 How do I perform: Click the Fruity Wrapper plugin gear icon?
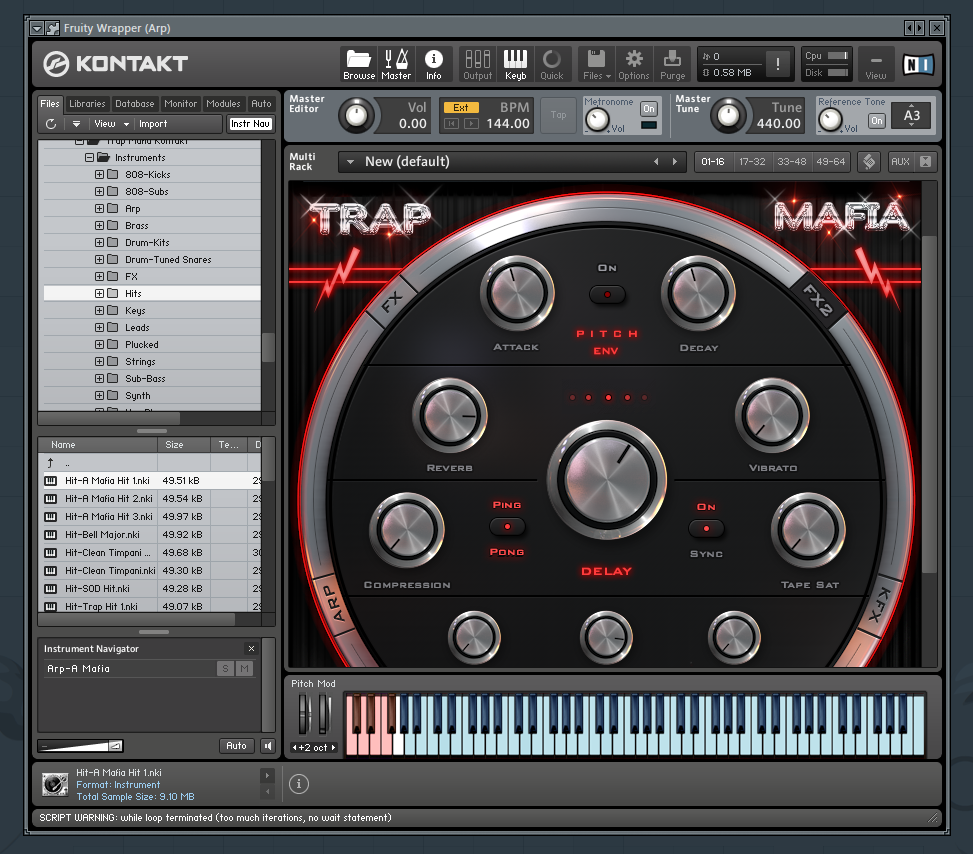click(x=52, y=28)
